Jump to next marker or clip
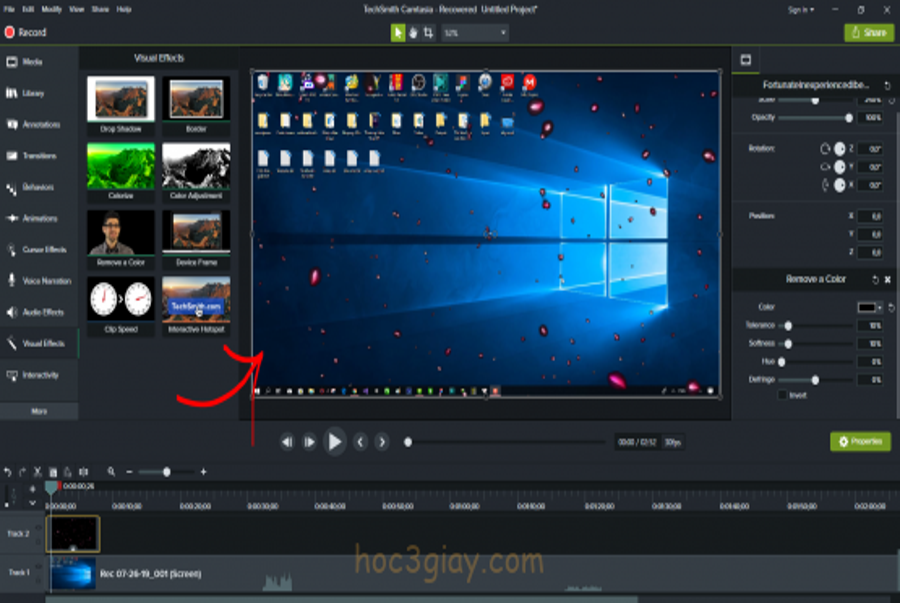Screen dimensions: 900x603 tap(382, 442)
